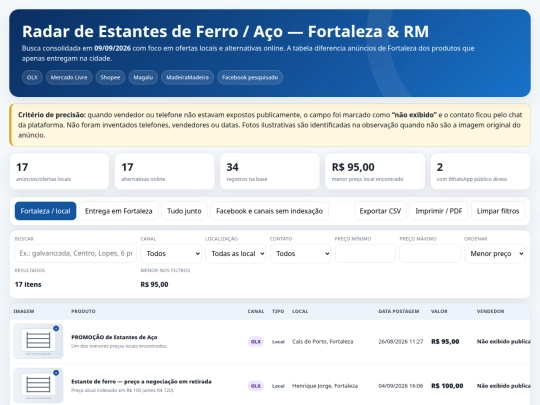Open the Tudo junto tab
Screen dimensions: 540x405
point(184,211)
